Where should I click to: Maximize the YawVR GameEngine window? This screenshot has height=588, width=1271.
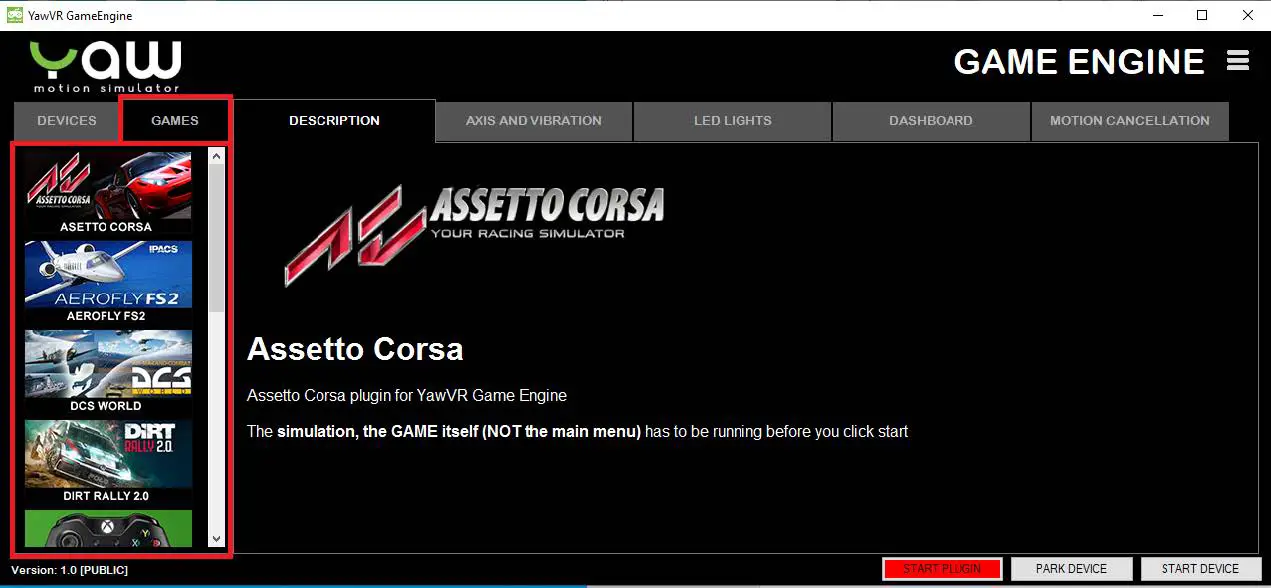coord(1203,15)
